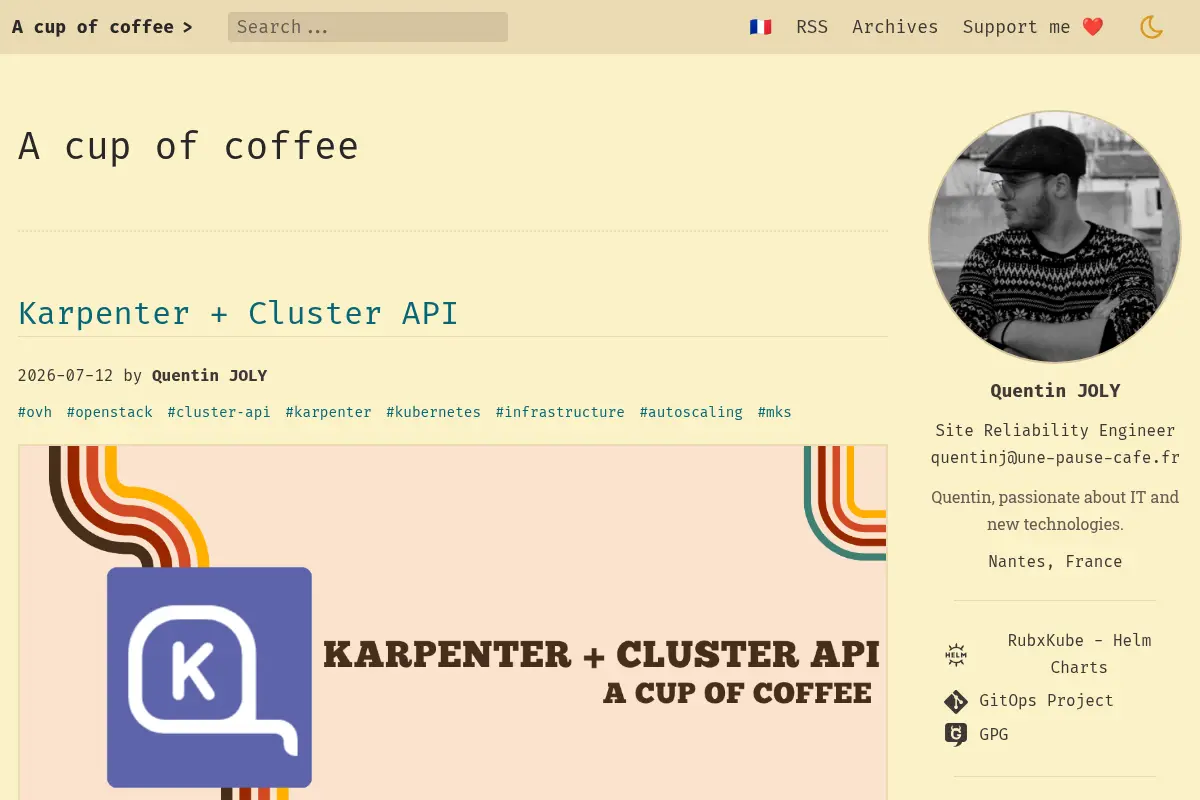Go to the Archives page
This screenshot has width=1200, height=800.
click(x=895, y=27)
